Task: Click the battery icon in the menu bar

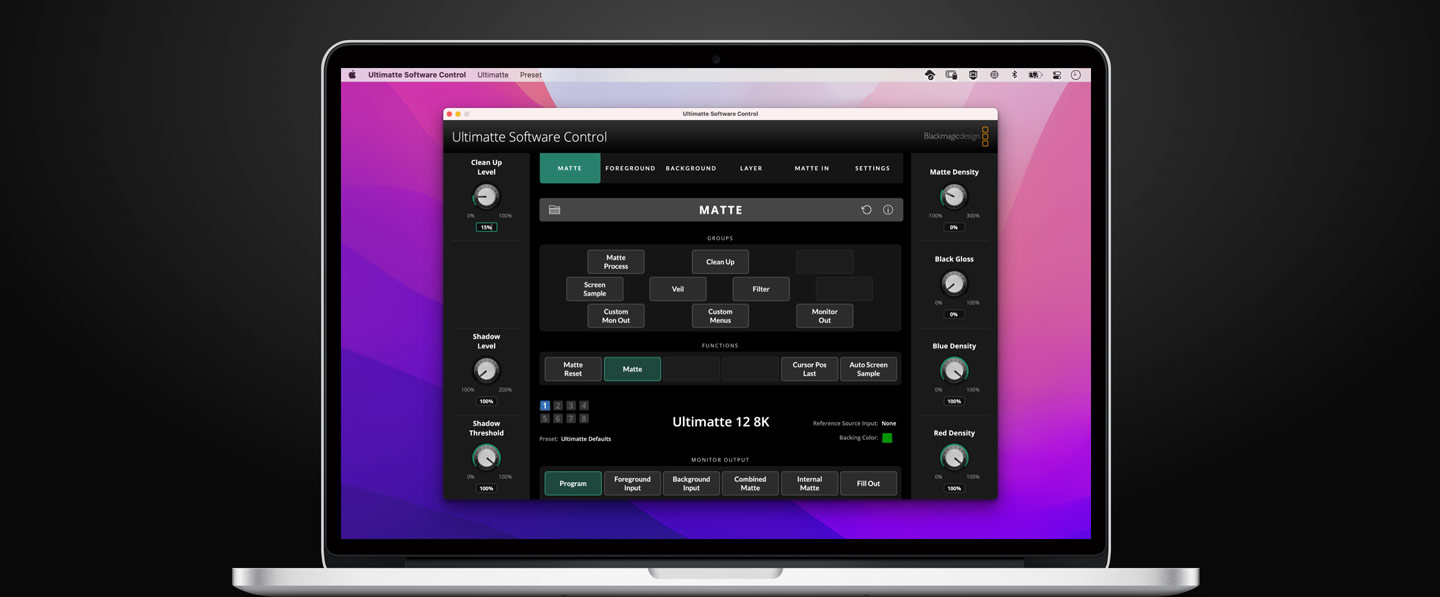Action: [x=1034, y=75]
